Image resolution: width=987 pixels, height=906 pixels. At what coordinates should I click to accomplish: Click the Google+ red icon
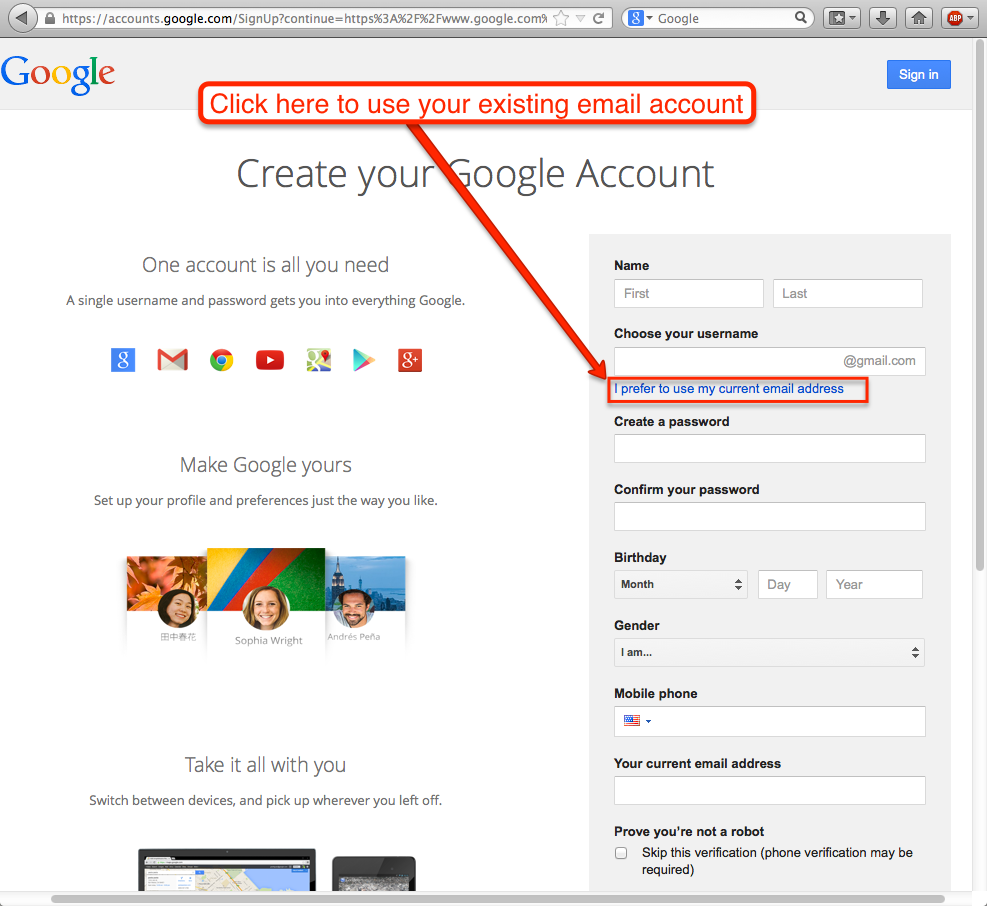(x=410, y=360)
